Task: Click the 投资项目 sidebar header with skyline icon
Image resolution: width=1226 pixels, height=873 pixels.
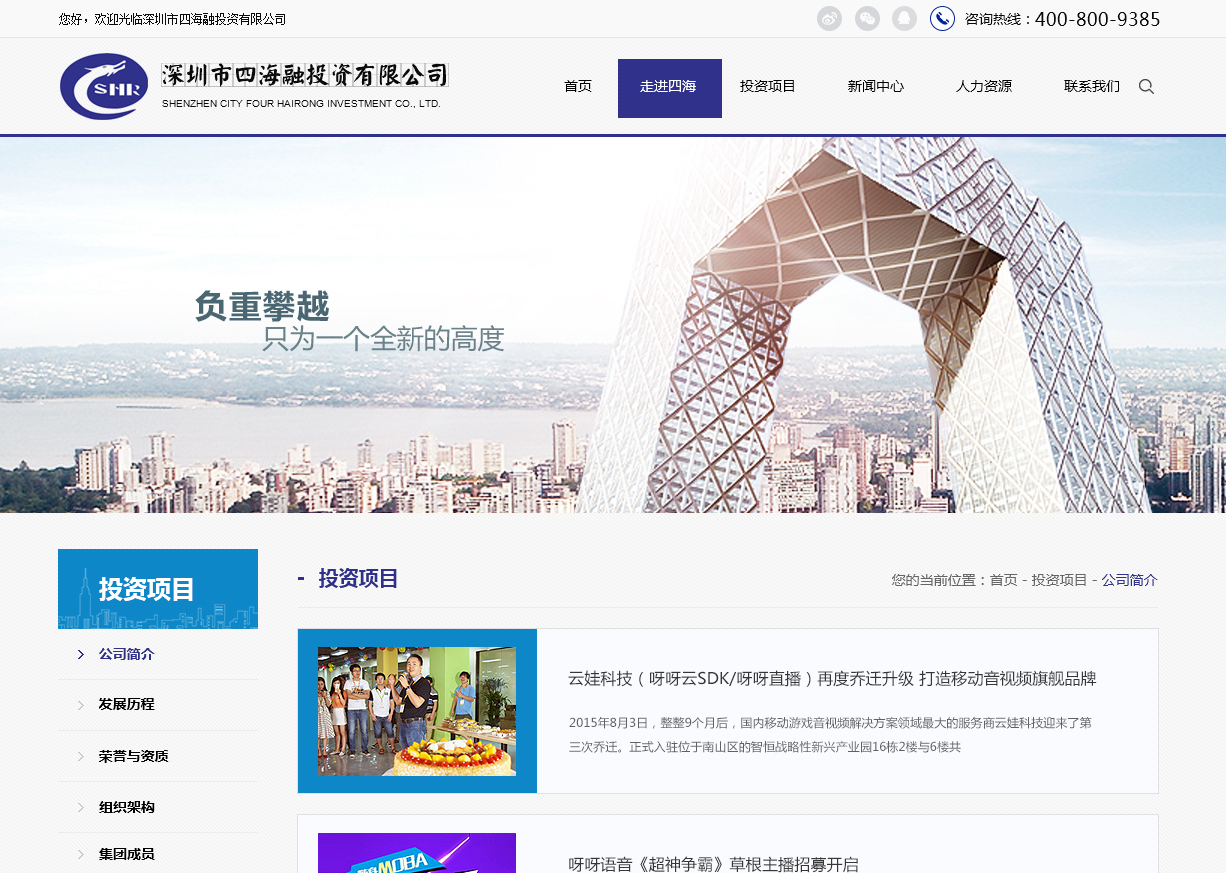Action: pyautogui.click(x=157, y=589)
